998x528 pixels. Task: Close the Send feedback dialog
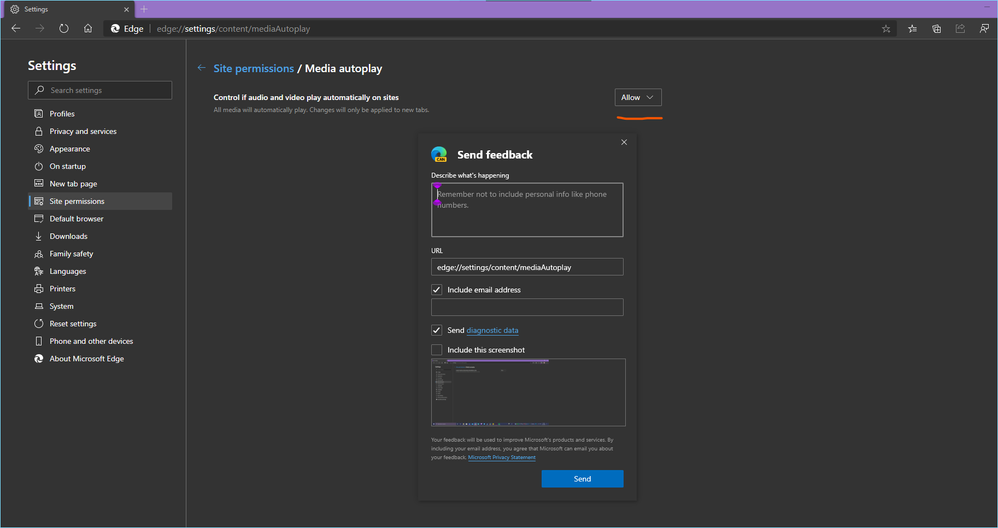624,142
